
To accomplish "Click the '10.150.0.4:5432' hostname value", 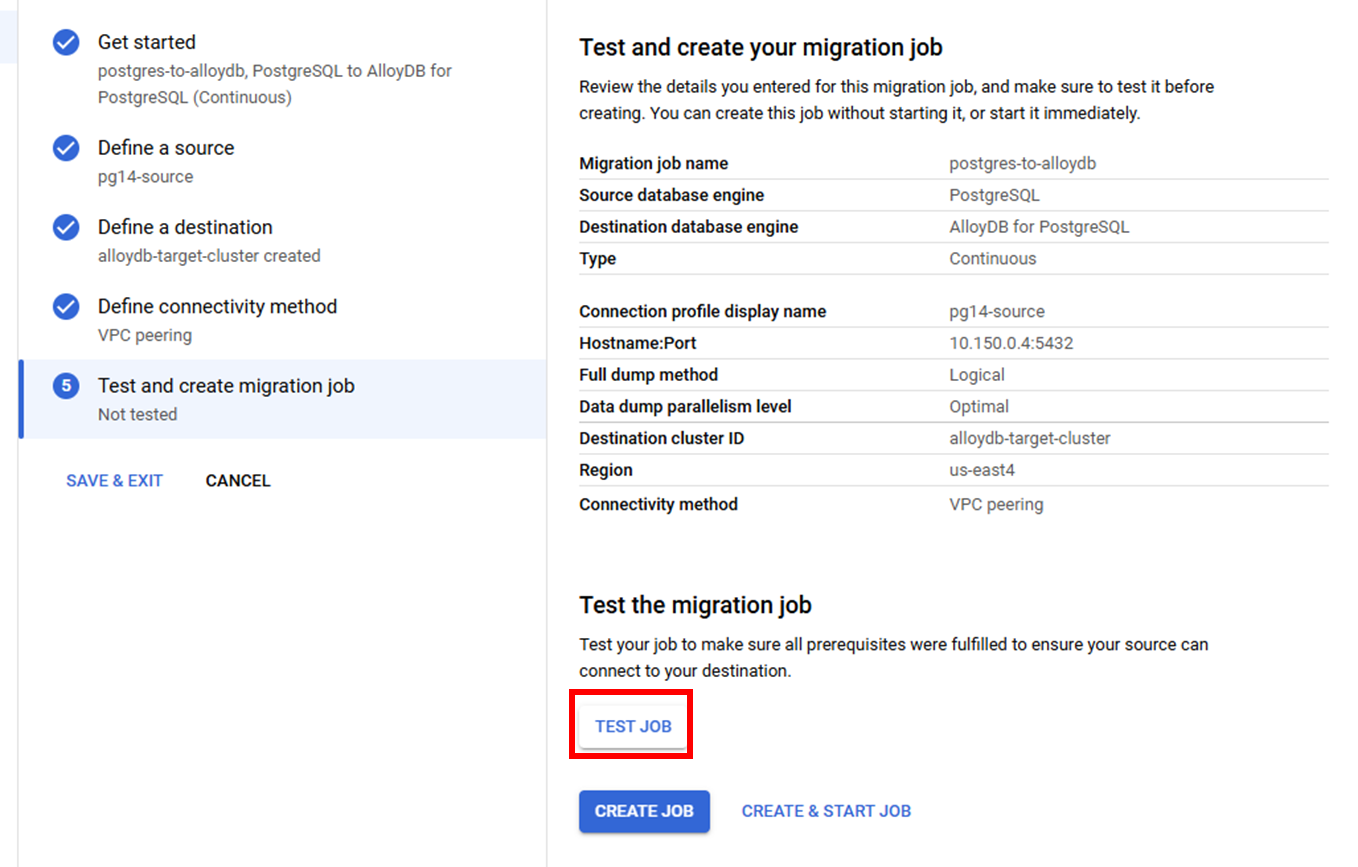I will 1011,343.
